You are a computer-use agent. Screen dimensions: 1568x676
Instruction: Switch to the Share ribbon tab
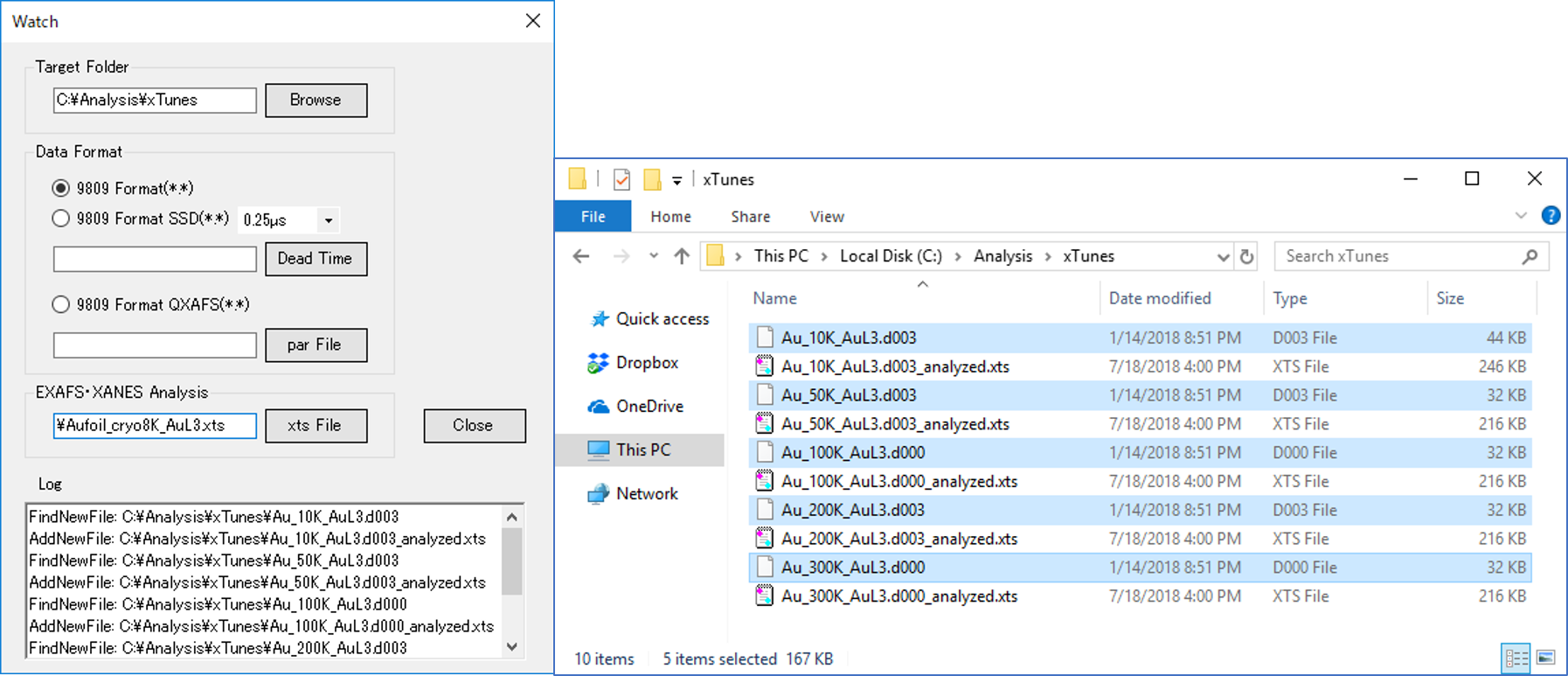(x=751, y=217)
